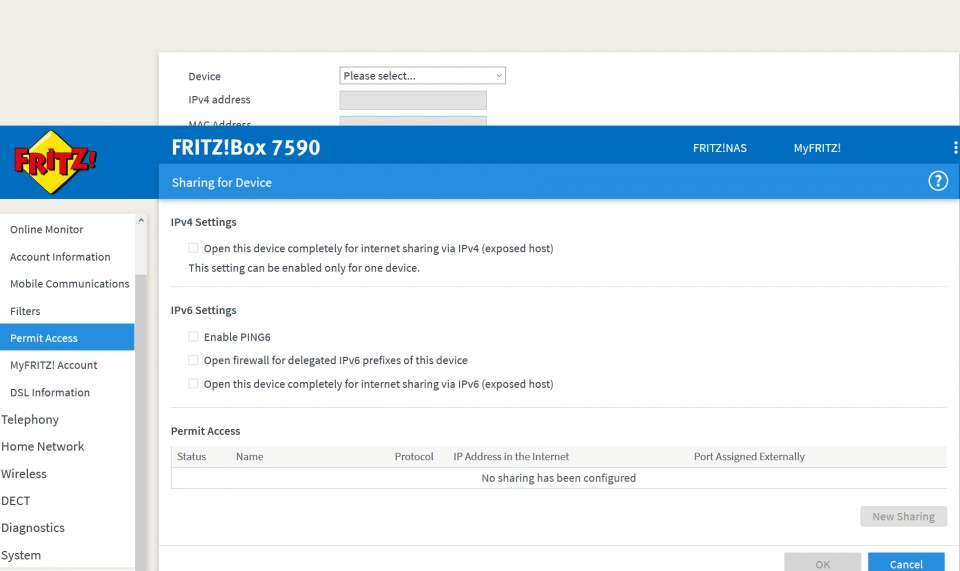Image resolution: width=960 pixels, height=571 pixels.
Task: Expand the Home Network section
Action: (x=42, y=446)
